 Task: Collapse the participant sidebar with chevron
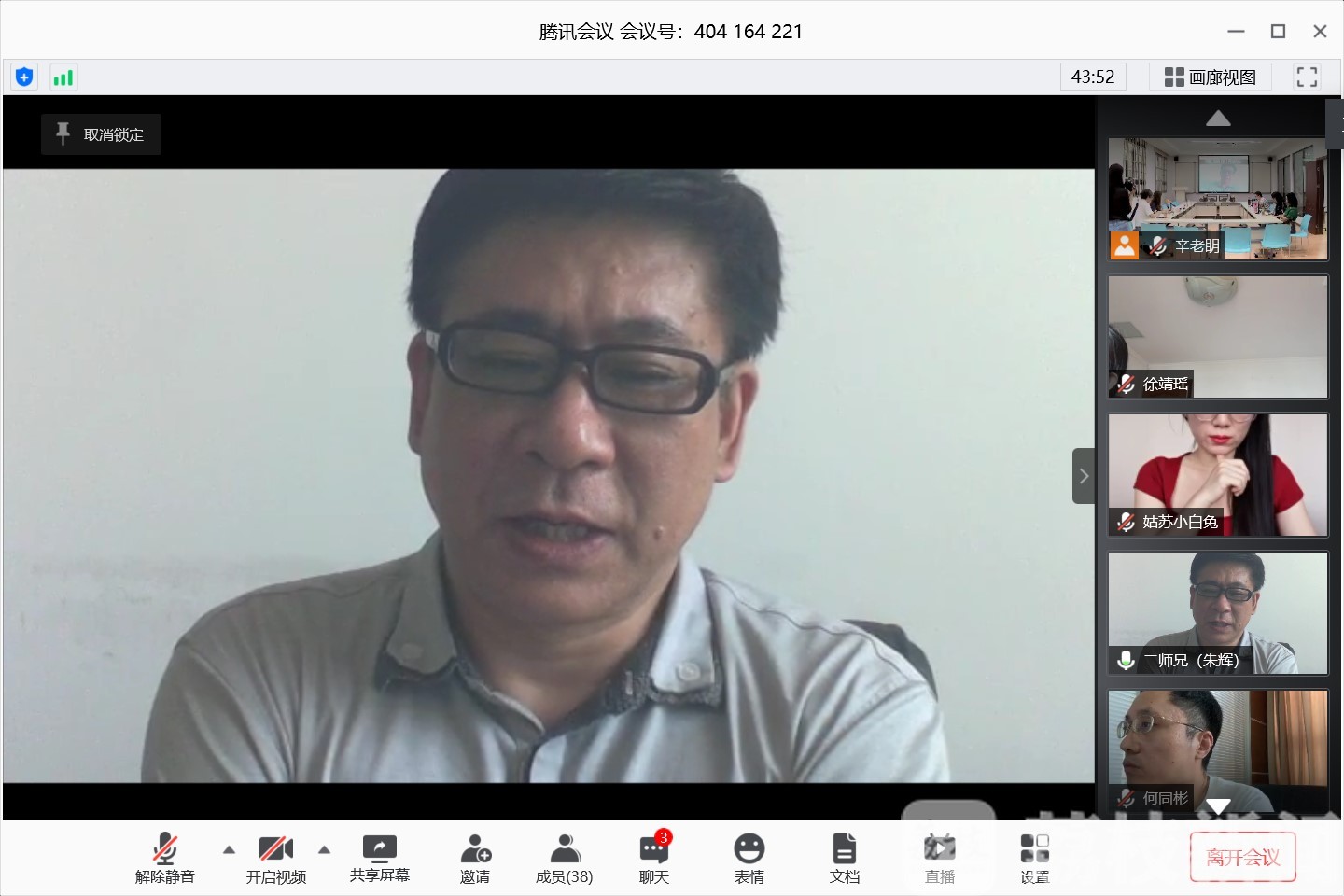pos(1084,476)
